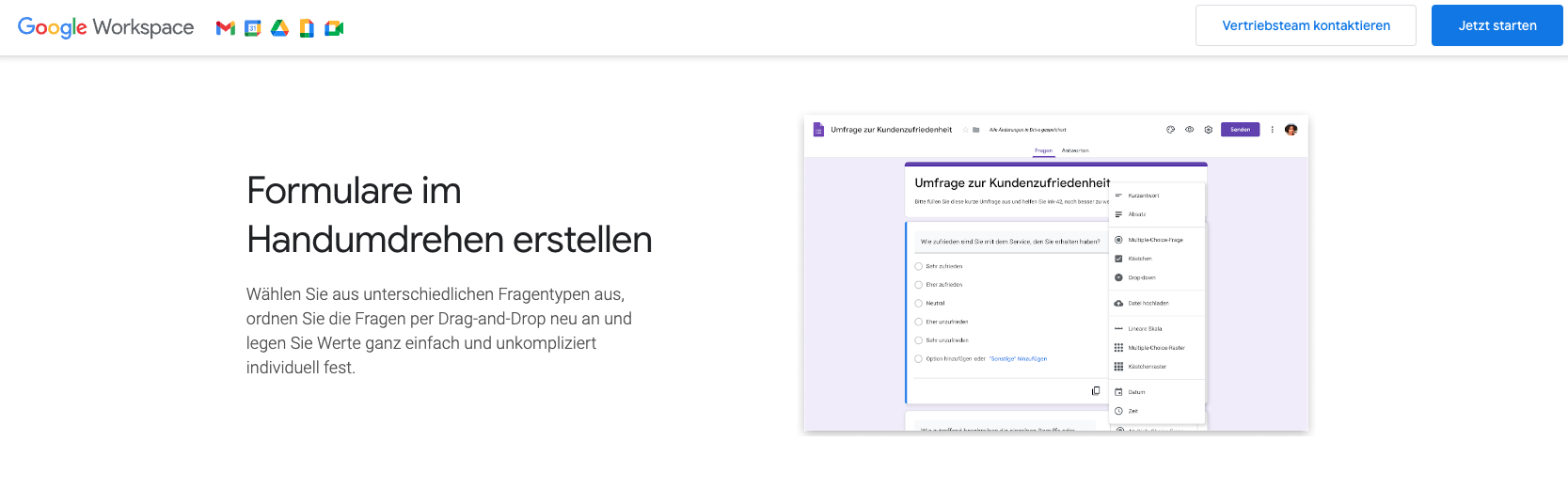
Task: Click the Gmail icon in the header
Action: 225,28
